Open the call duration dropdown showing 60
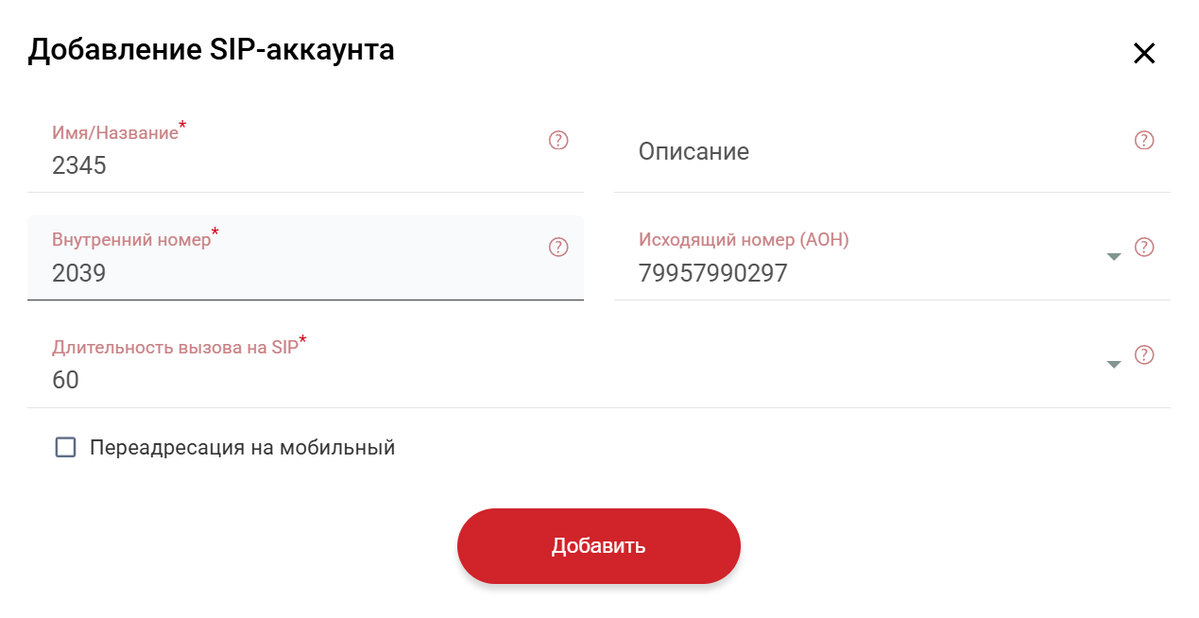The image size is (1199, 618). click(x=599, y=366)
